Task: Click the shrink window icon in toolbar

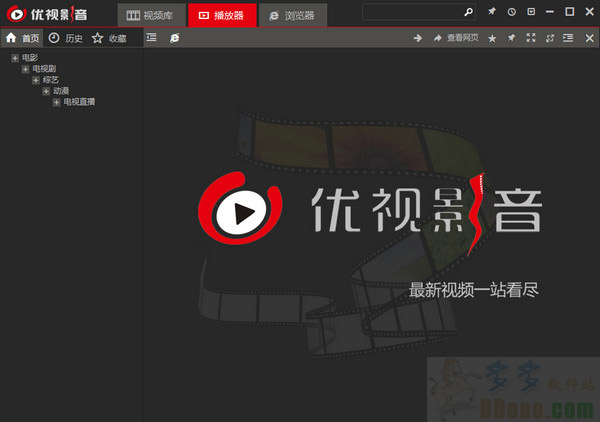Action: point(550,38)
